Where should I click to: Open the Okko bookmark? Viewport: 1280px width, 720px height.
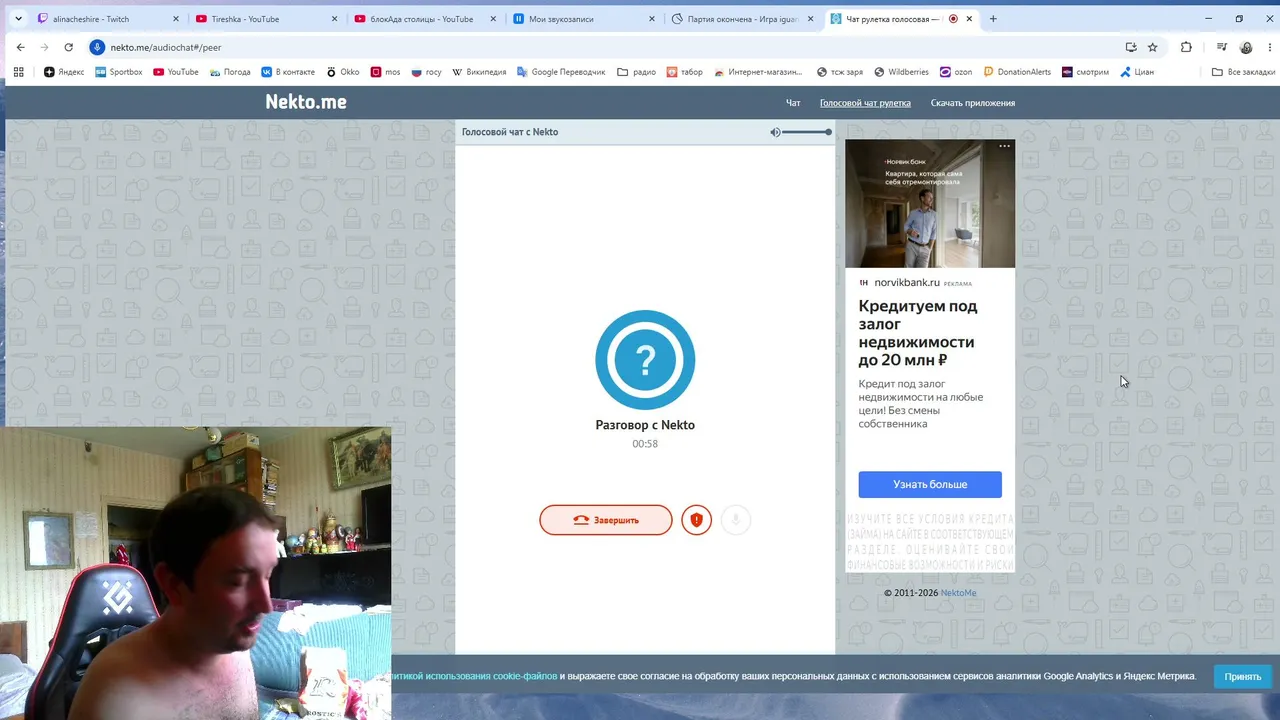[342, 72]
